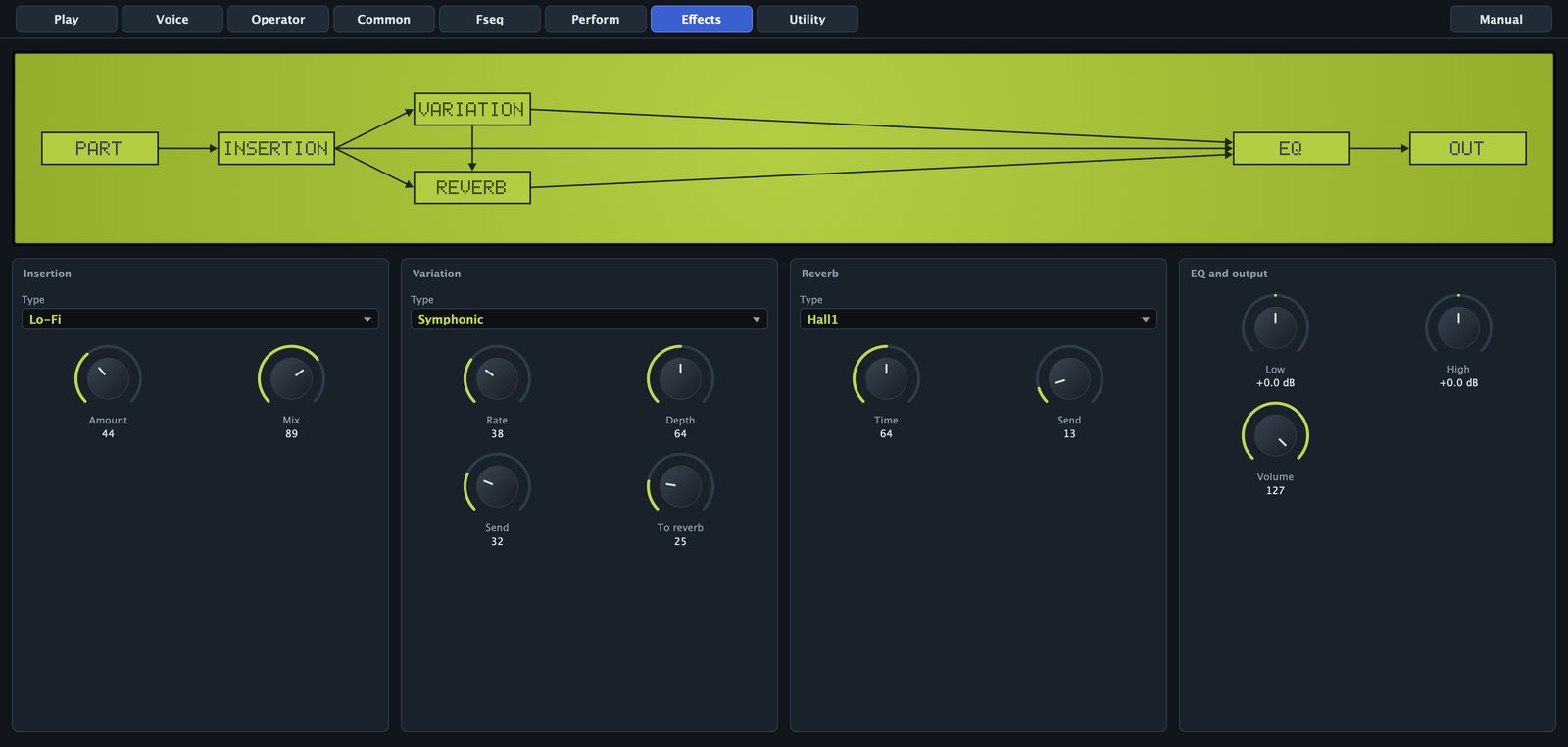Click the Variation Send knob
Viewport: 1568px width, 747px height.
click(x=497, y=486)
